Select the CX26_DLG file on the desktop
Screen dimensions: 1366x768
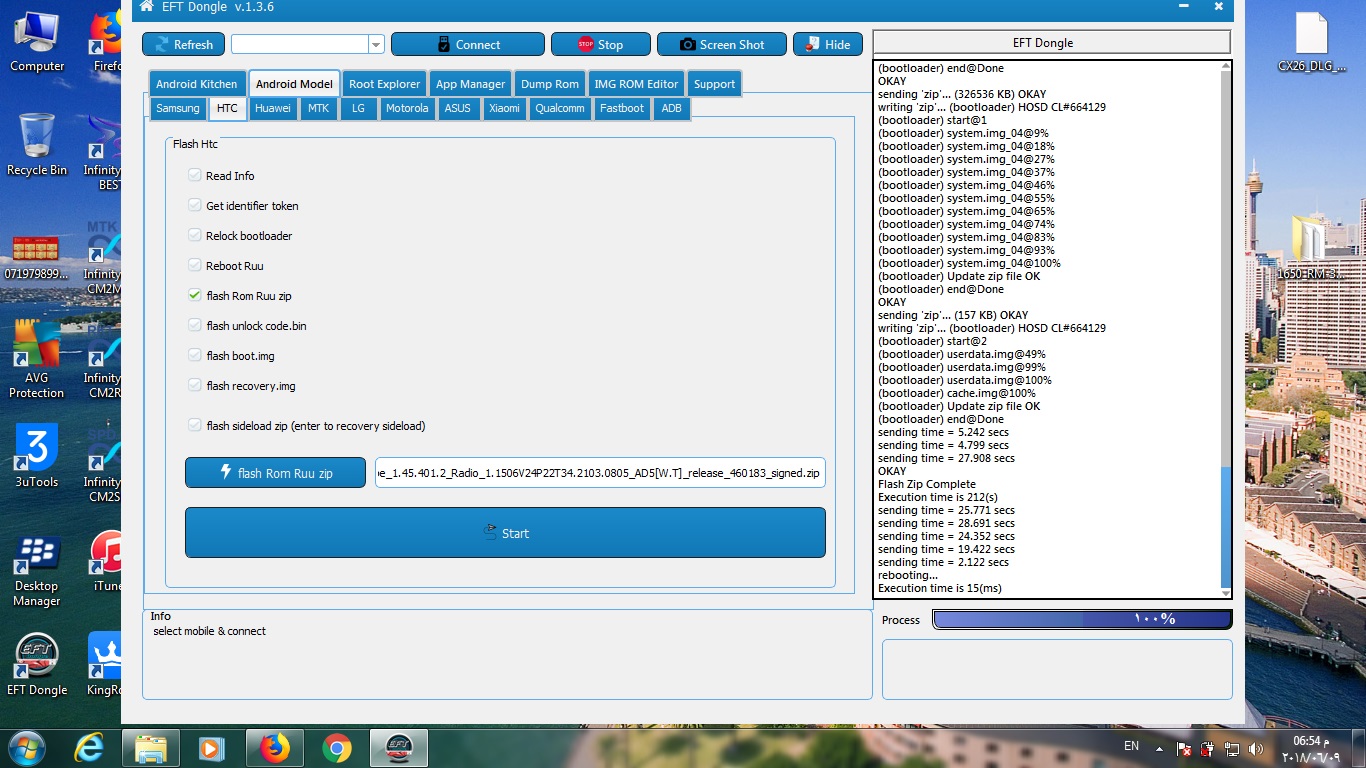click(1311, 43)
